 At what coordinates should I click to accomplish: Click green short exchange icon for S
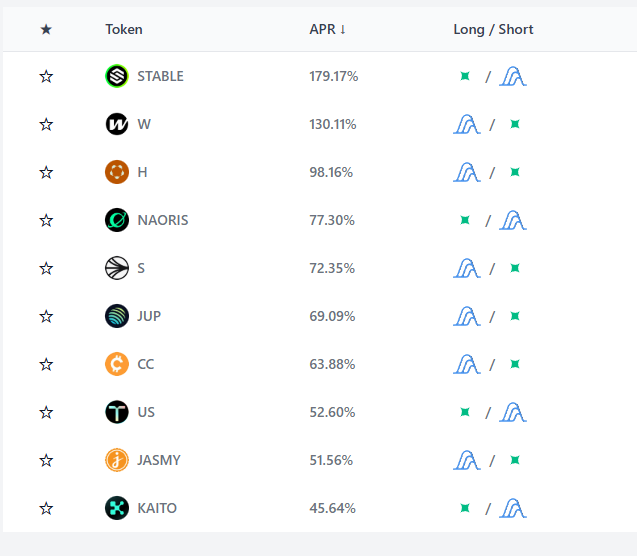[x=515, y=268]
